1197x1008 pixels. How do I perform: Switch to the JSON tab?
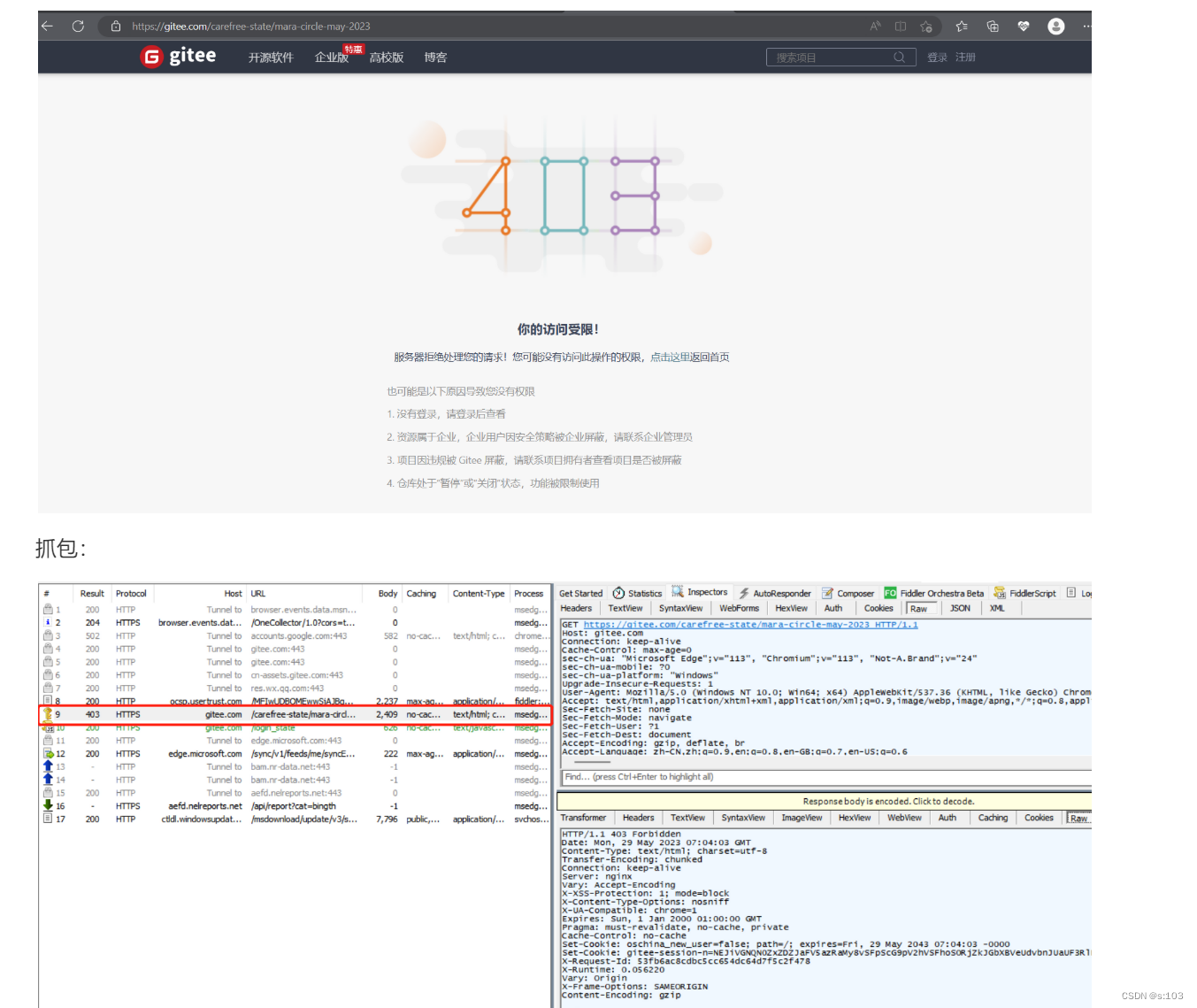pos(960,608)
